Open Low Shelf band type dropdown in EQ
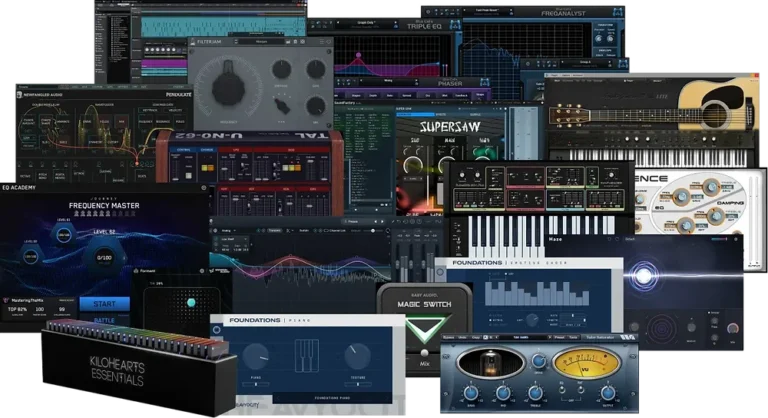The image size is (768, 418). [x=233, y=239]
